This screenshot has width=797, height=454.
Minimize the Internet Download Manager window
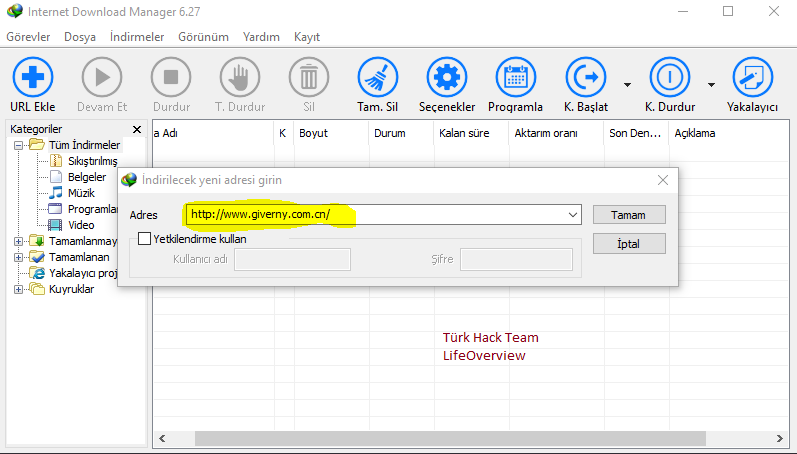point(683,11)
